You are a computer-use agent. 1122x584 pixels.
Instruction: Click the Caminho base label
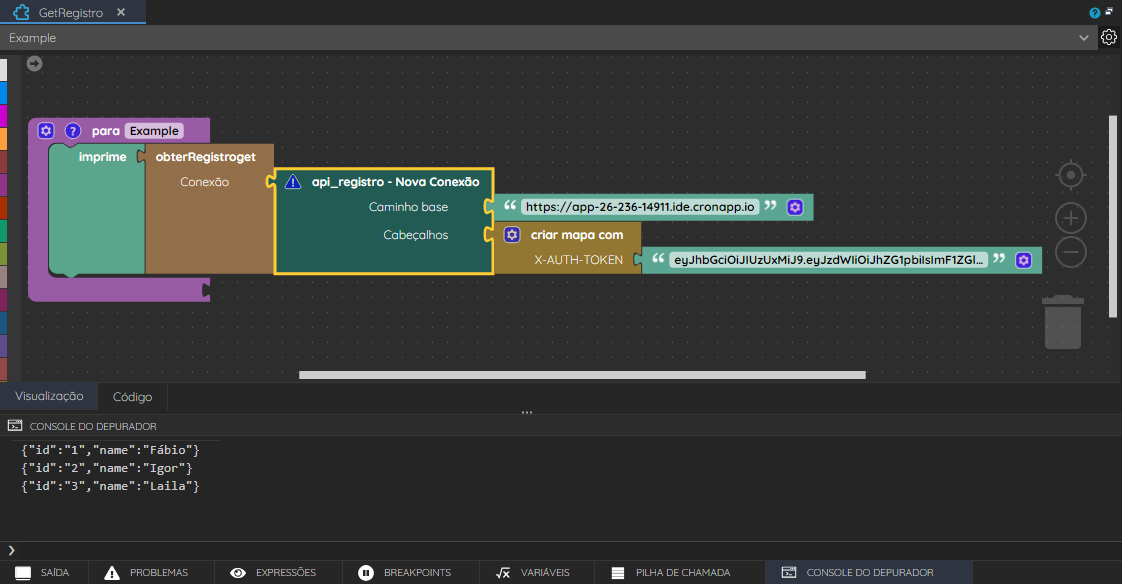[x=409, y=207]
